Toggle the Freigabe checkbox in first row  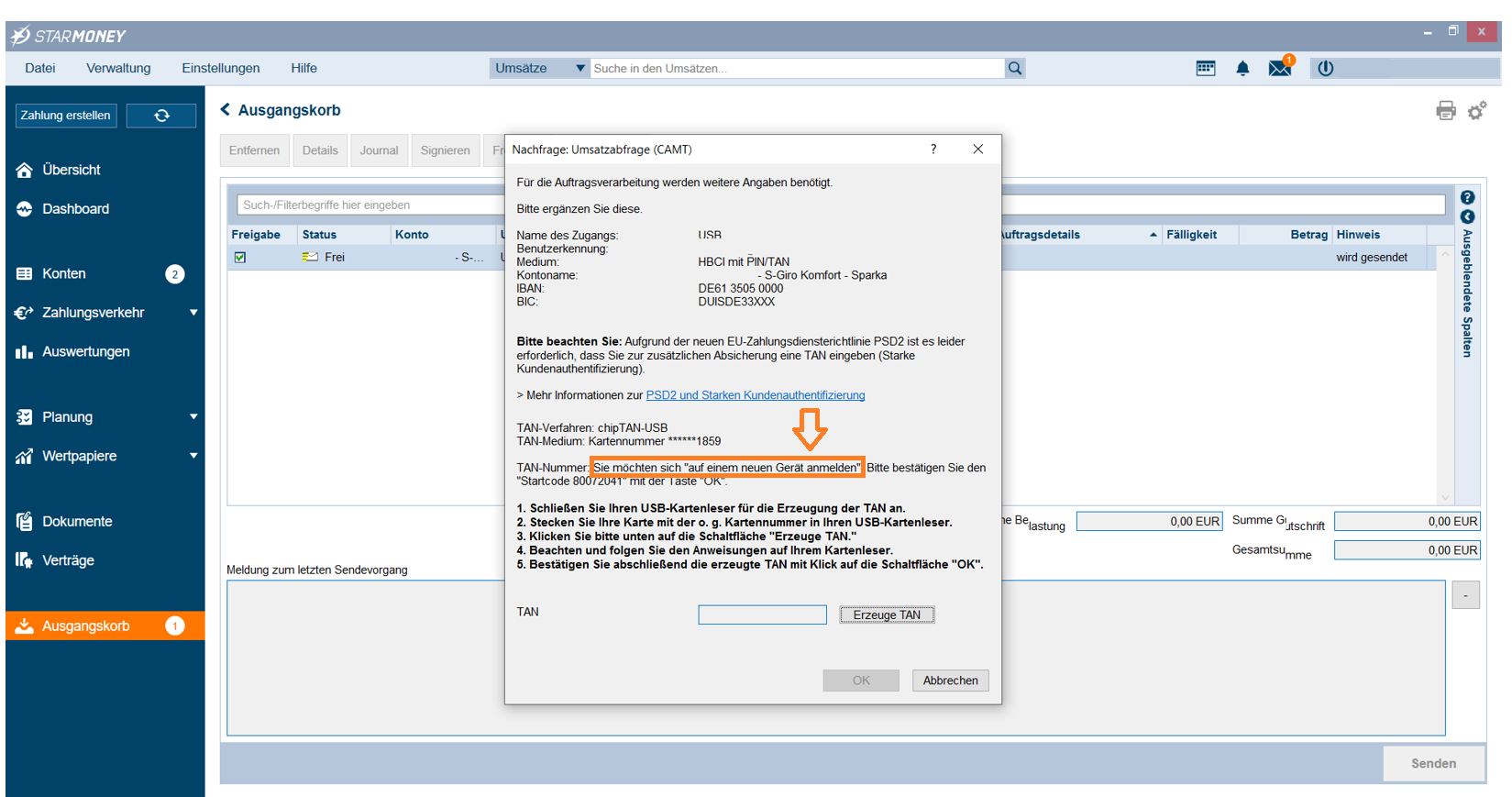(240, 258)
